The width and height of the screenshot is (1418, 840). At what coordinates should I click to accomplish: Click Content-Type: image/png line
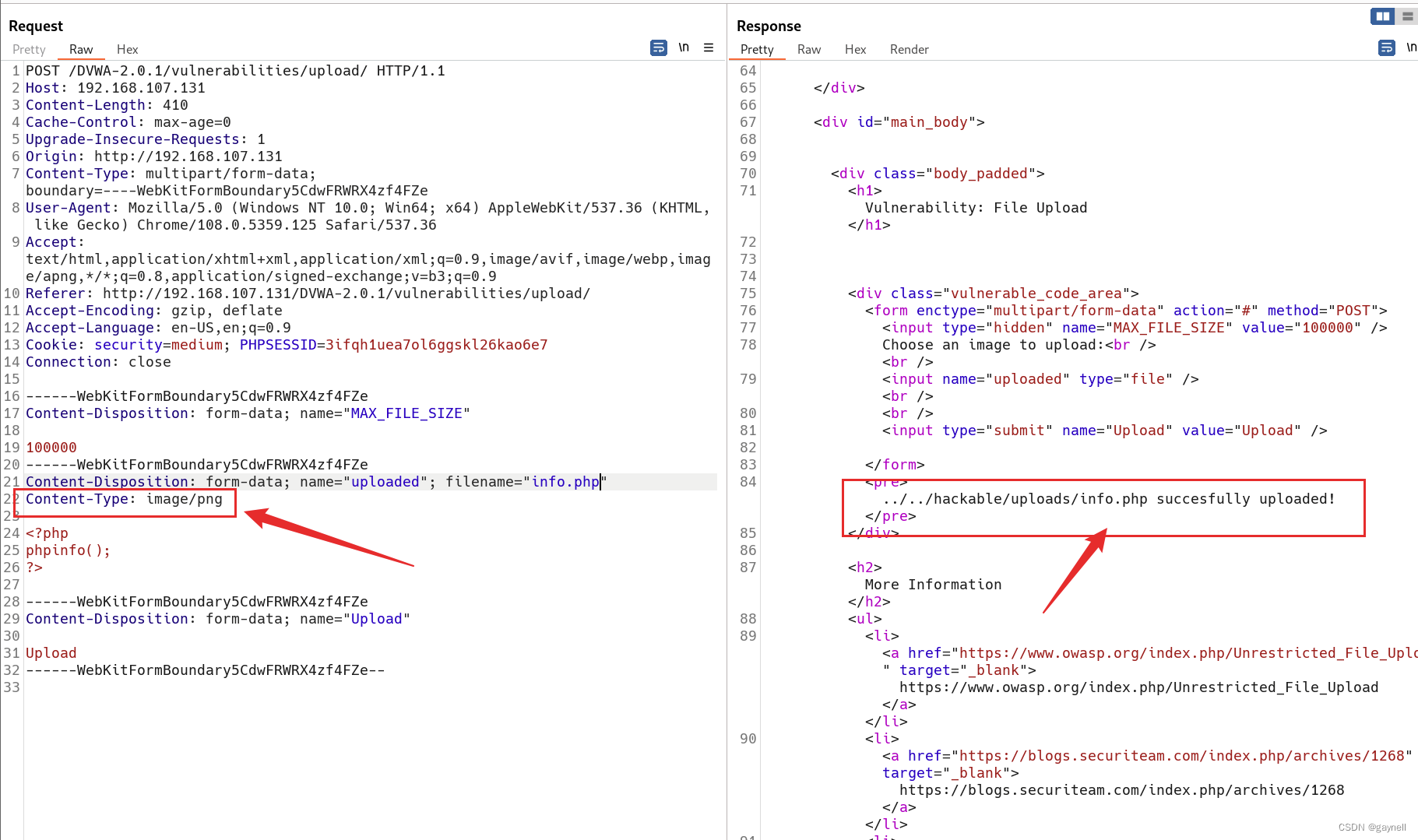point(124,499)
